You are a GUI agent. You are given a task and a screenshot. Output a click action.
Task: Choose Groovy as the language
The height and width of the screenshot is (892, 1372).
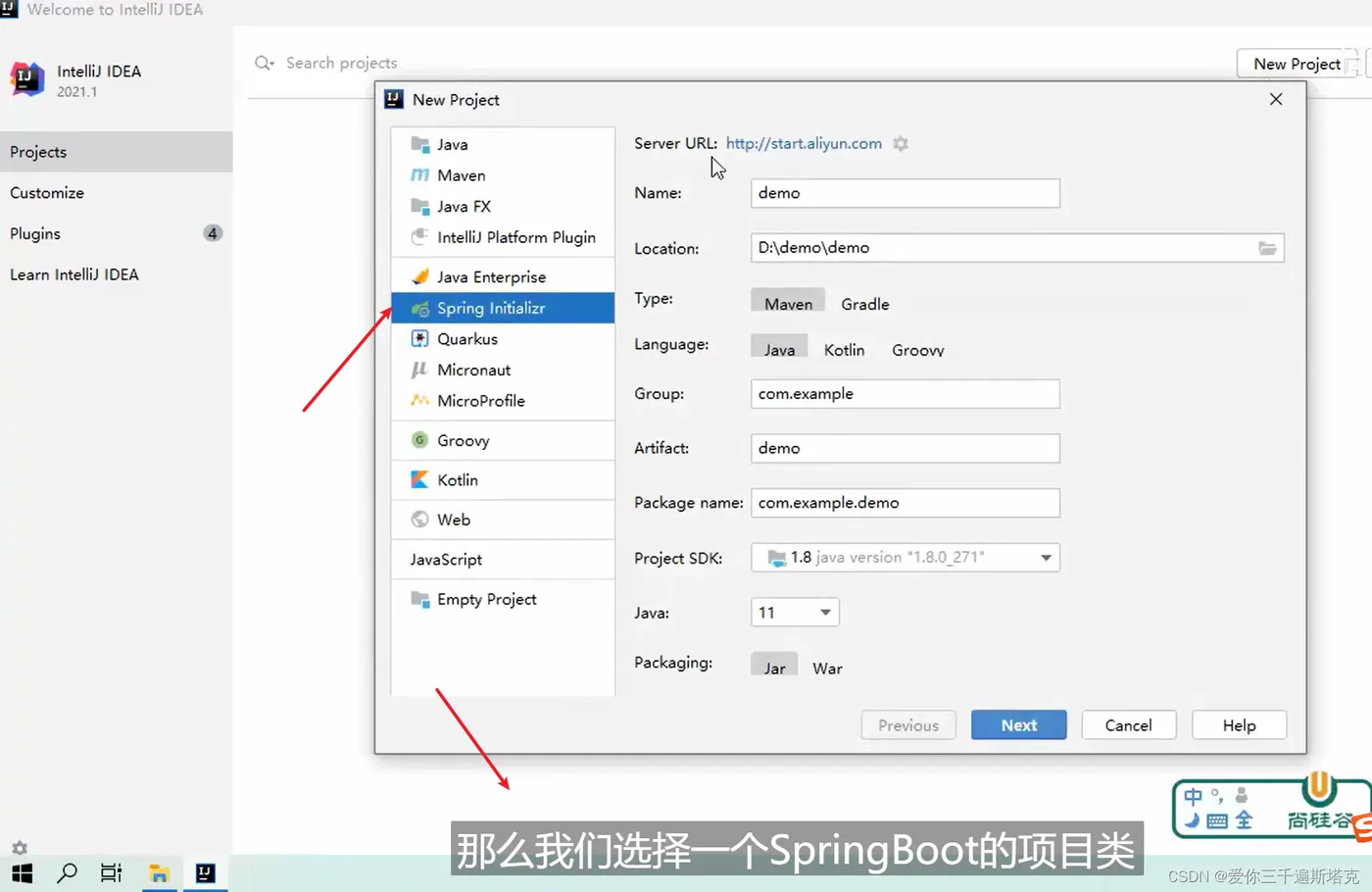[918, 350]
